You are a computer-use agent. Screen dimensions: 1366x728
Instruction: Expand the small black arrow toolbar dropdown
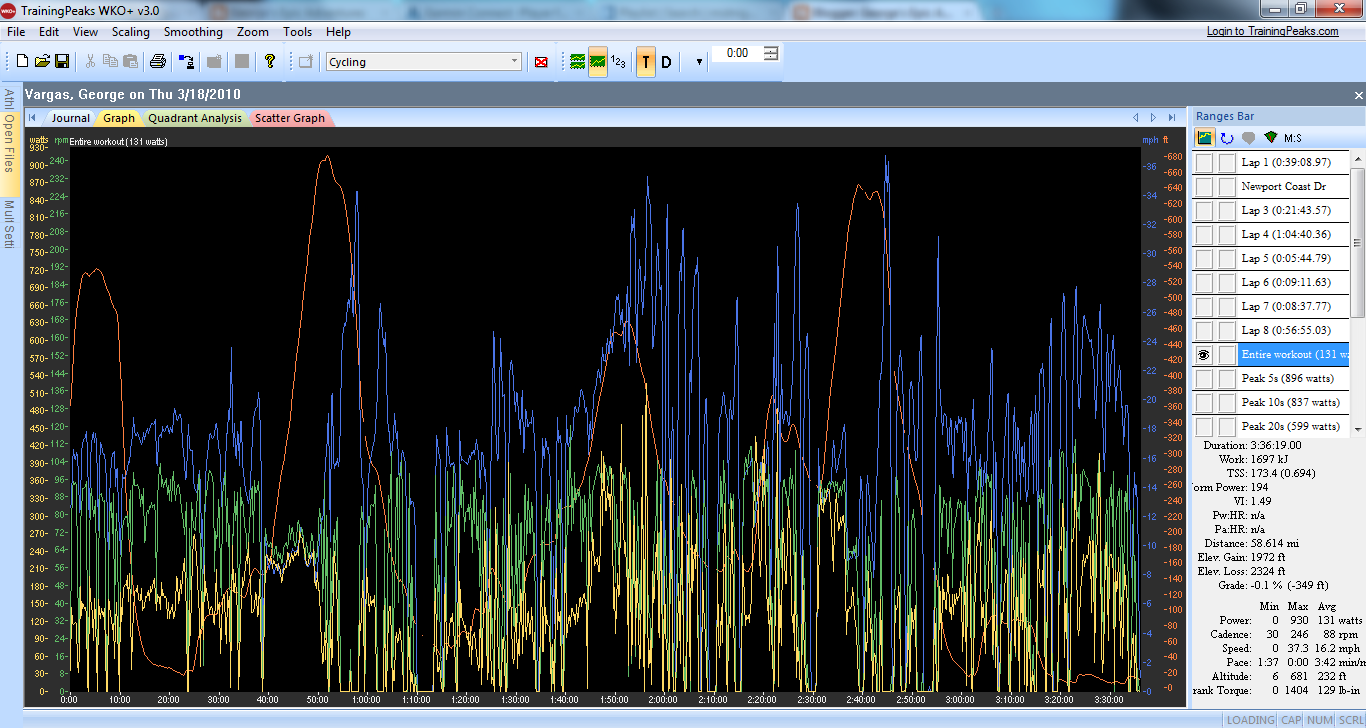(x=698, y=62)
